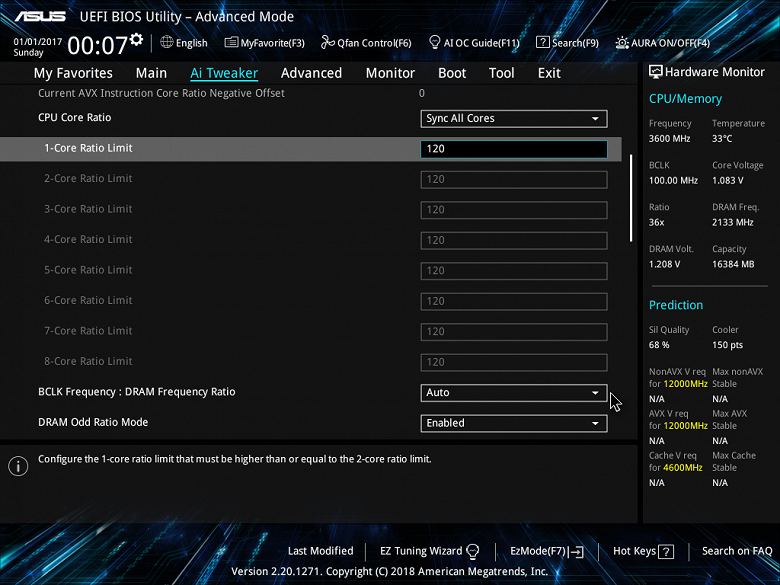Select the 1-Core Ratio Limit row label
The height and width of the screenshot is (585, 780).
click(x=88, y=148)
